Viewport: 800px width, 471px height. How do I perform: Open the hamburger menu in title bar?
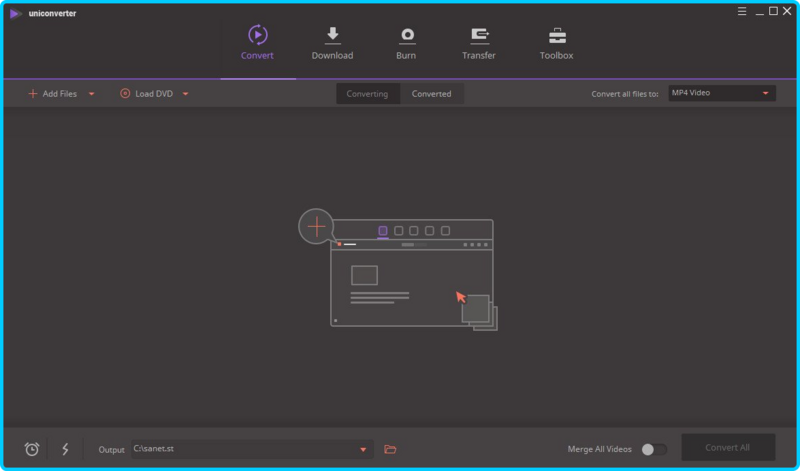pyautogui.click(x=742, y=11)
